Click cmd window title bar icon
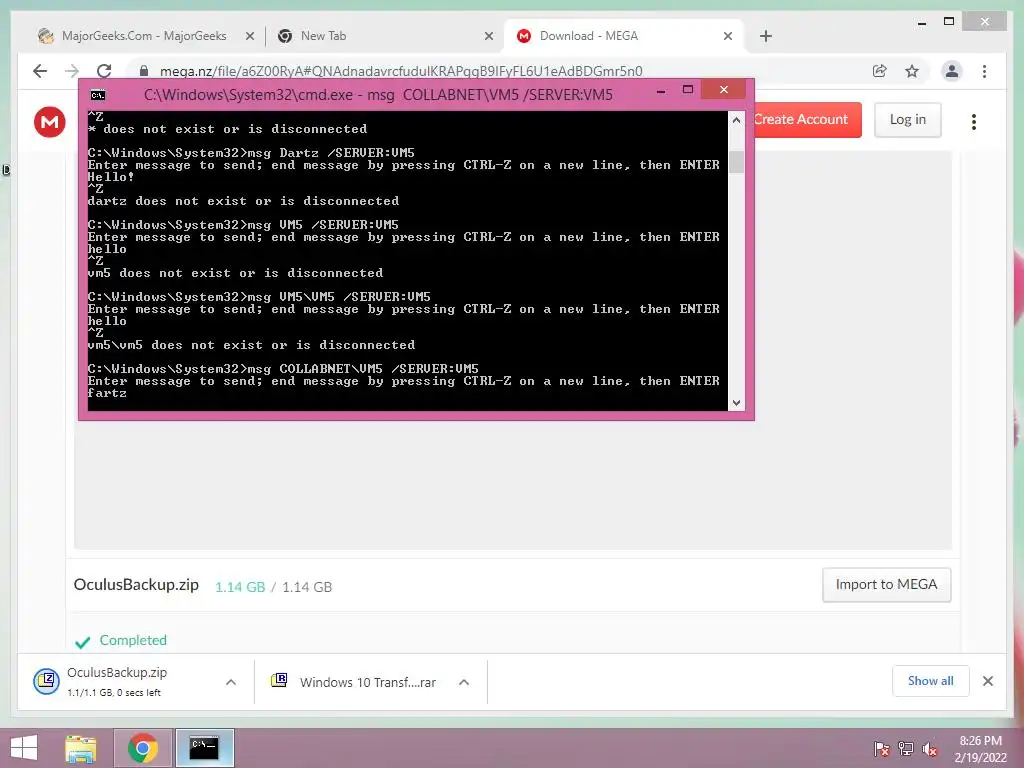The height and width of the screenshot is (768, 1024). tap(98, 95)
